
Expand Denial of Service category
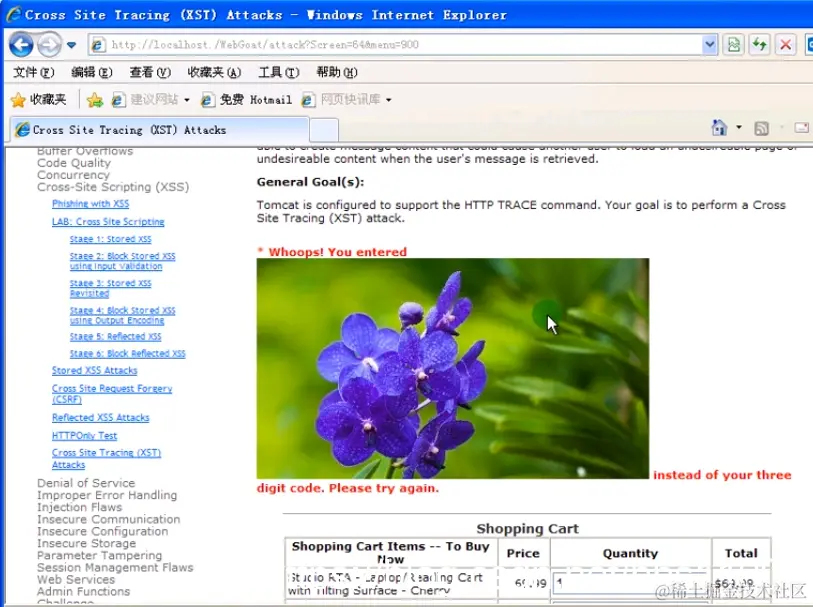click(x=86, y=483)
